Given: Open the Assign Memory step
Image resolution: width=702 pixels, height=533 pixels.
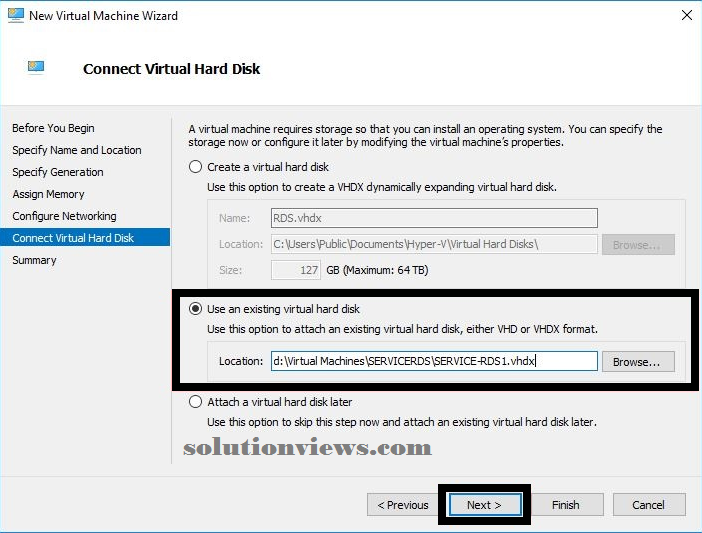Looking at the screenshot, I should pos(48,194).
